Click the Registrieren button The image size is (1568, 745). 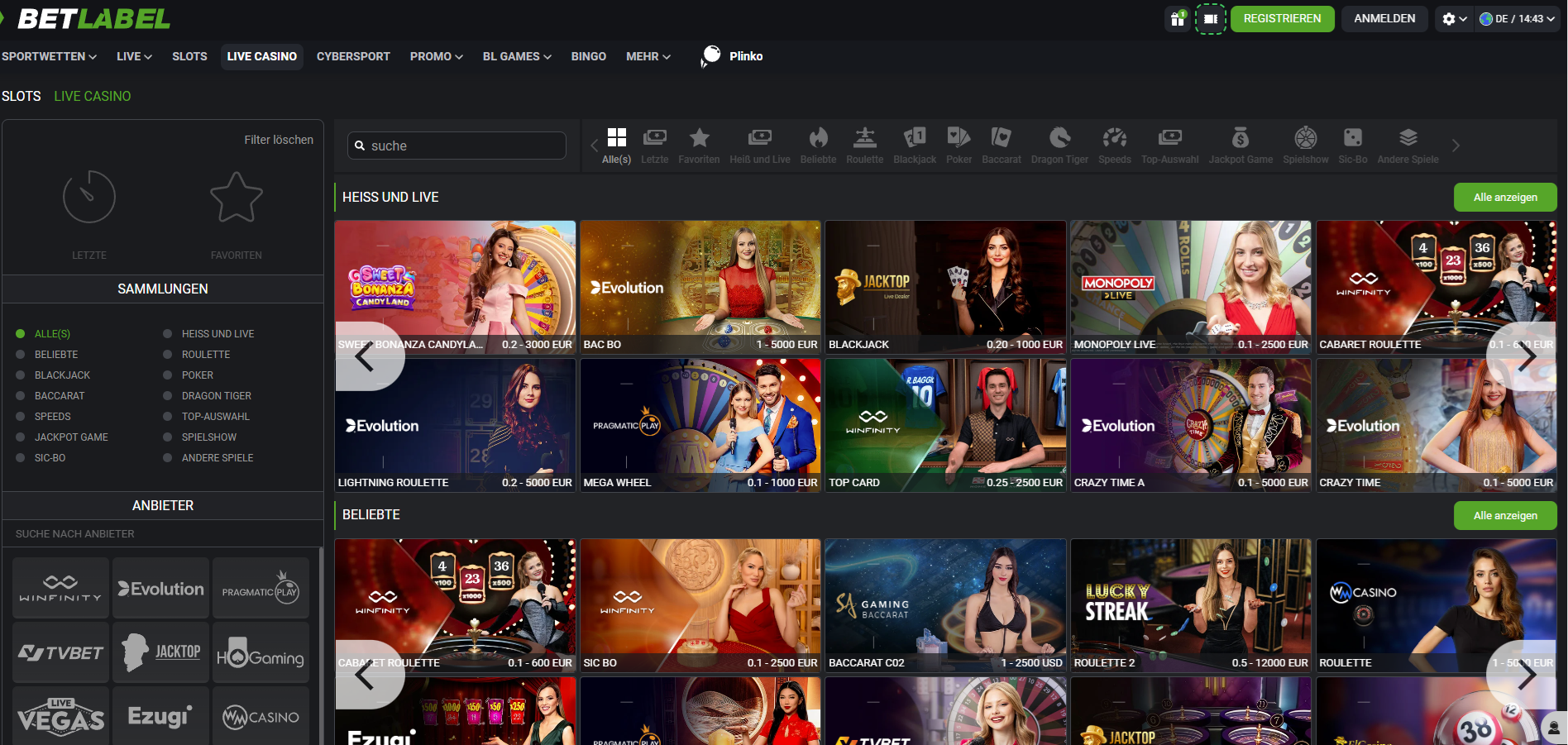pos(1282,19)
